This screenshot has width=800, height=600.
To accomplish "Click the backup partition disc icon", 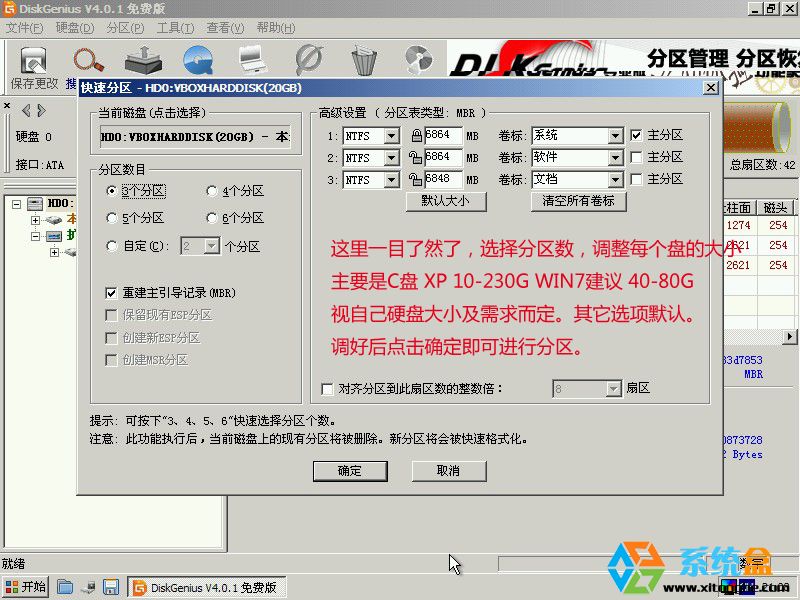I will (x=418, y=59).
